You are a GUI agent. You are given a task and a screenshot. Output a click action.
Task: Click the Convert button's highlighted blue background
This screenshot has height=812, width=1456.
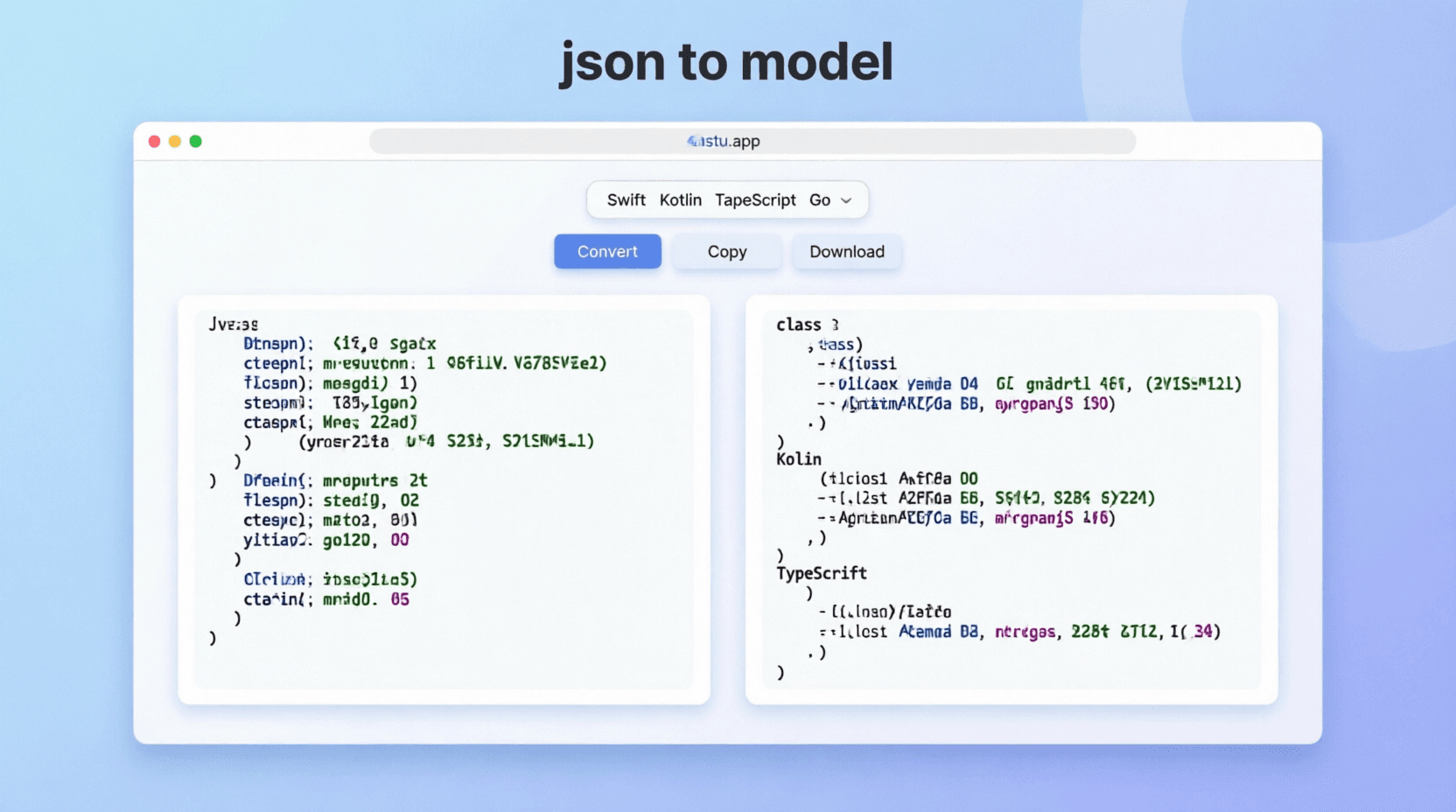coord(607,251)
